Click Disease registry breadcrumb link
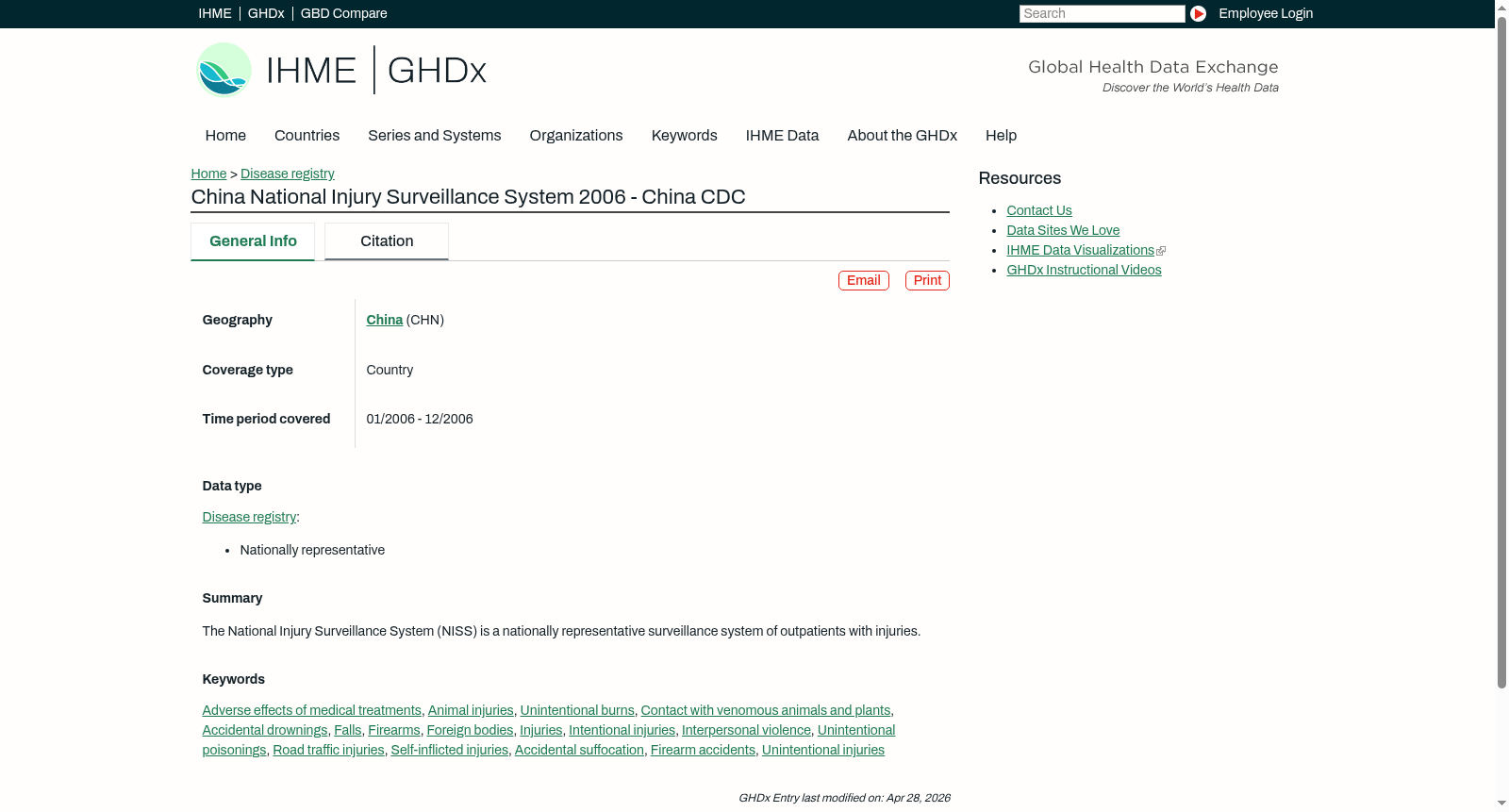This screenshot has height=812, width=1509. (x=287, y=174)
